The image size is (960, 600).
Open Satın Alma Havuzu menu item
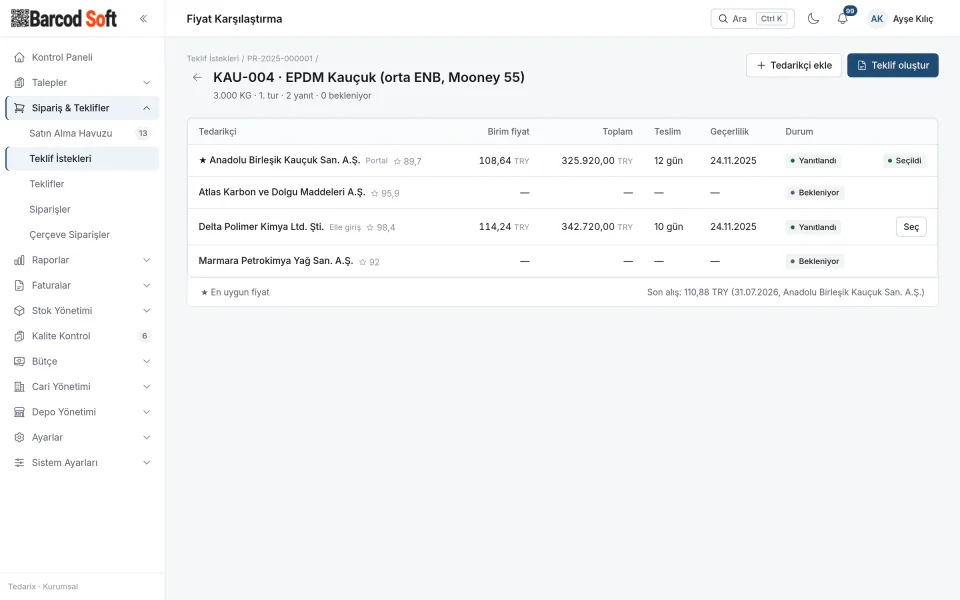click(82, 133)
